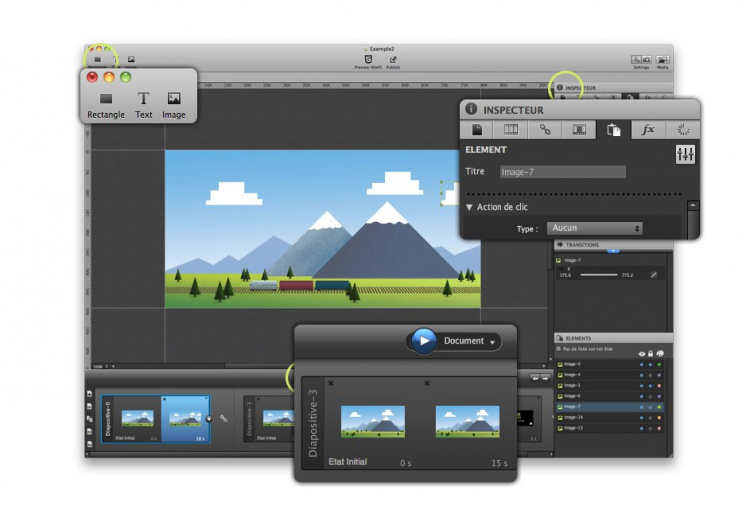Open the right Settings toolbar button

(x=647, y=60)
